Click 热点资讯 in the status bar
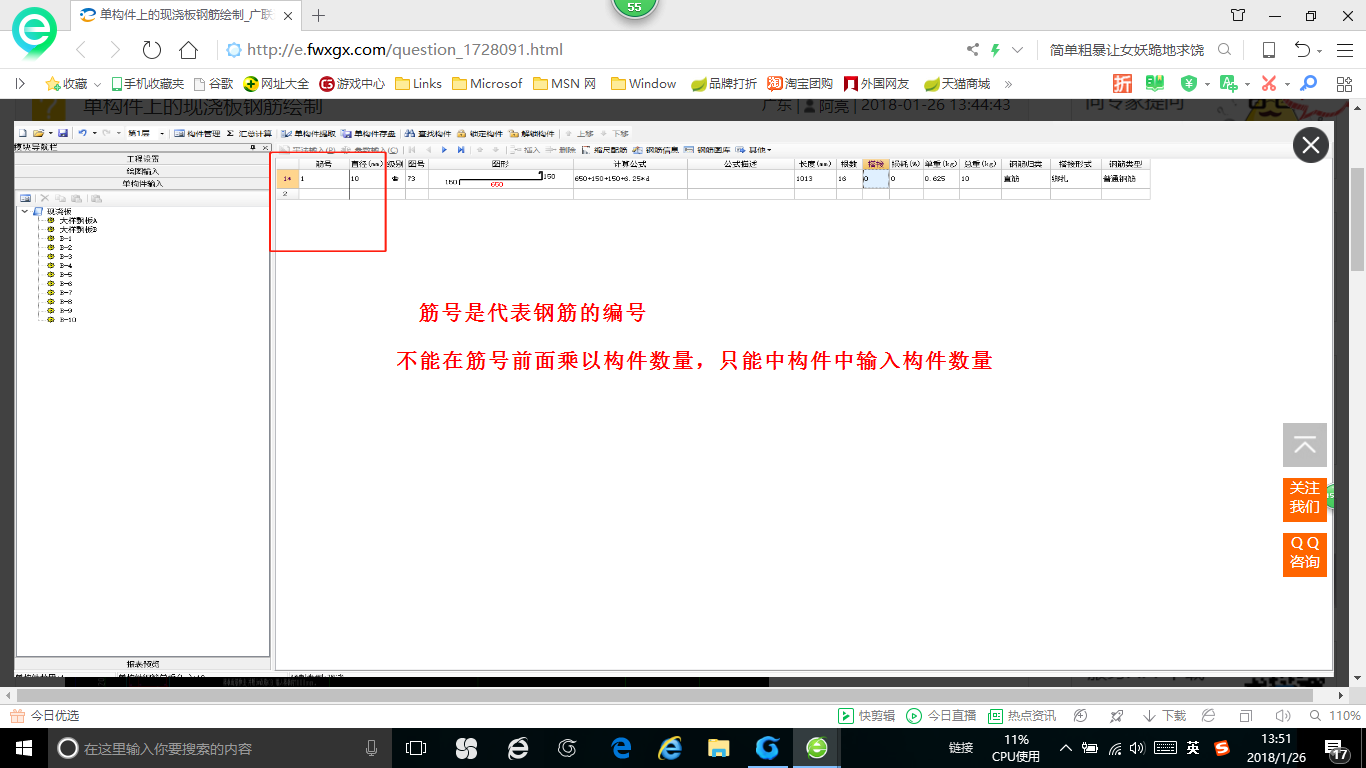The height and width of the screenshot is (768, 1366). pos(1021,716)
